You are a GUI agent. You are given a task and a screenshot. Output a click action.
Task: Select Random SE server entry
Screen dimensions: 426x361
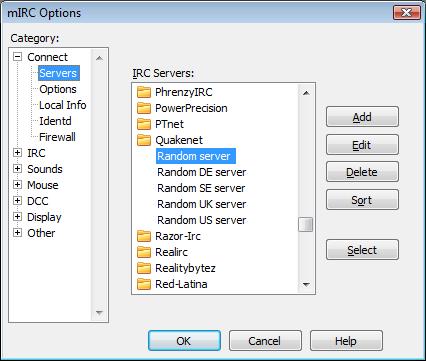pos(201,188)
